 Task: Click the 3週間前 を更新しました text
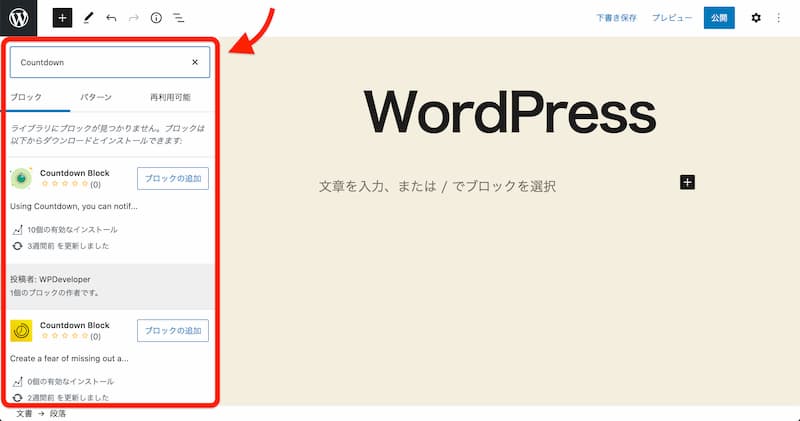pyautogui.click(x=68, y=245)
